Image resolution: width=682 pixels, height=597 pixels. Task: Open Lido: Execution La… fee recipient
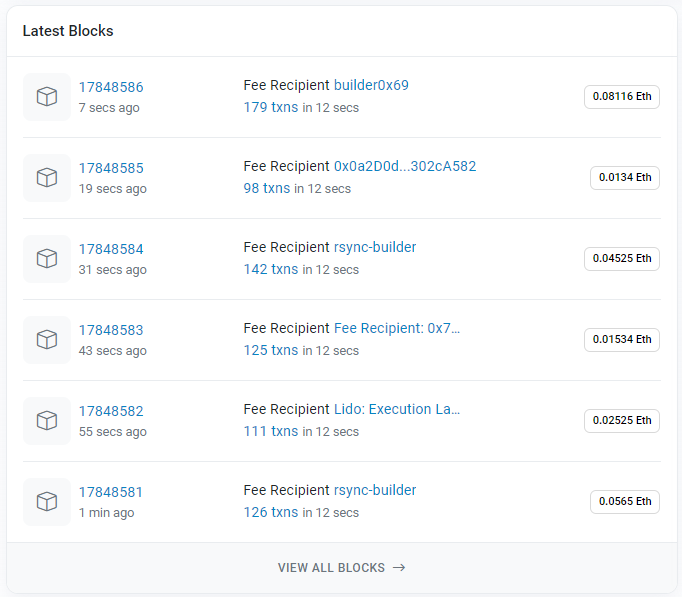click(396, 409)
